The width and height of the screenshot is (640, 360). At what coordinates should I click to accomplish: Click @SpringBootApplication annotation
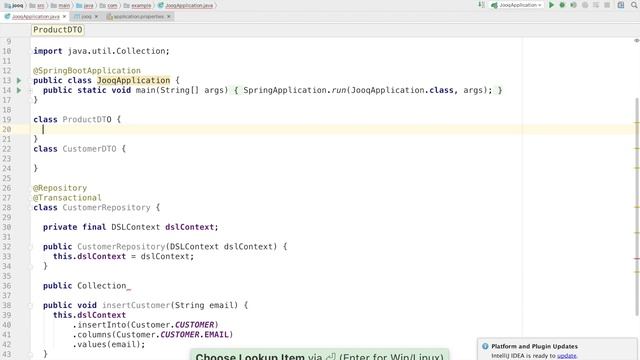(87, 71)
